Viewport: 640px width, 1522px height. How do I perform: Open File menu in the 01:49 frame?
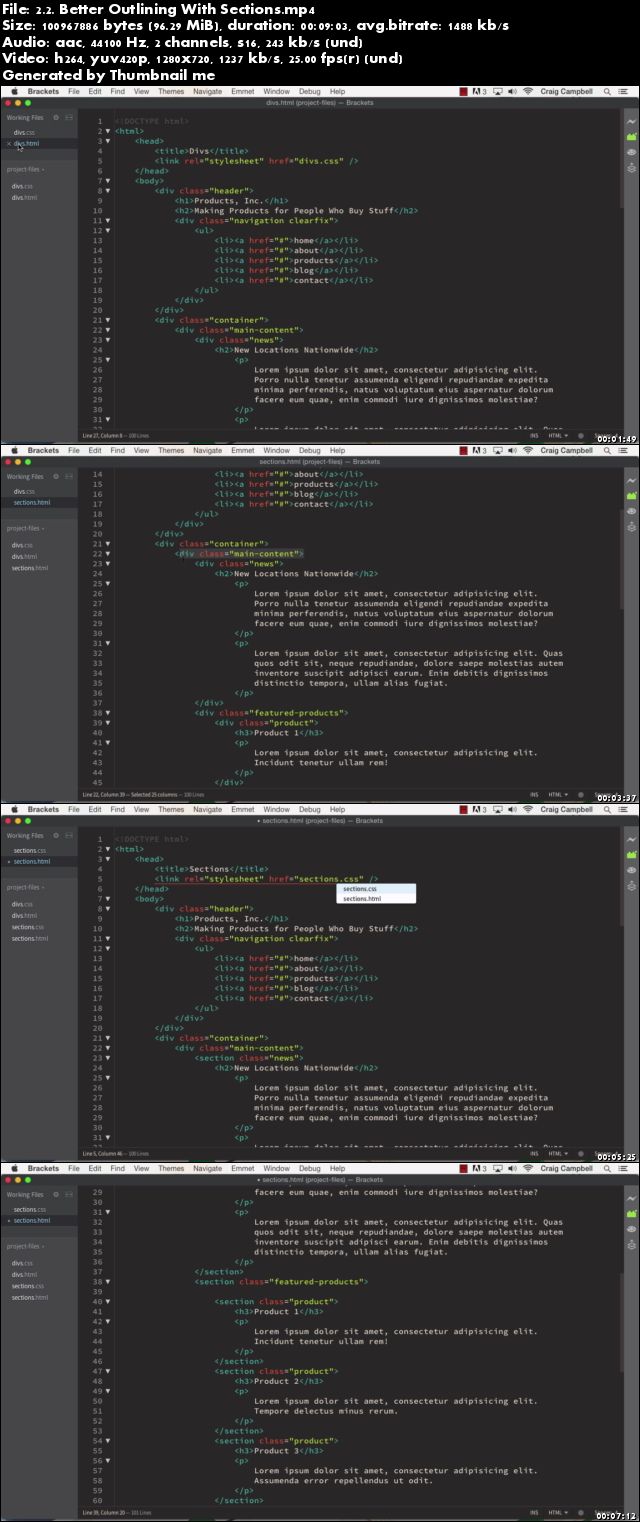click(x=74, y=91)
